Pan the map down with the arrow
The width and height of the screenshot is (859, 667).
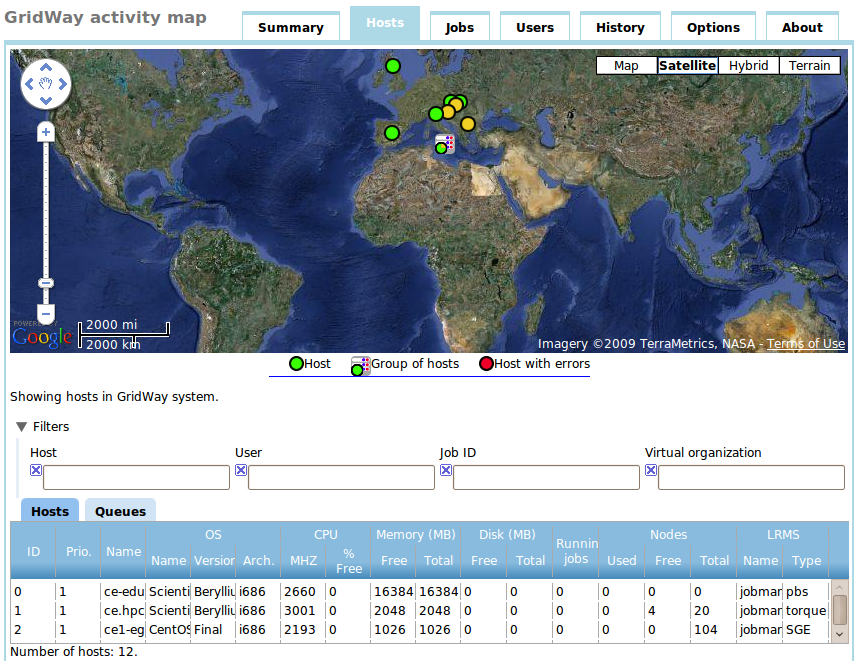tap(46, 100)
